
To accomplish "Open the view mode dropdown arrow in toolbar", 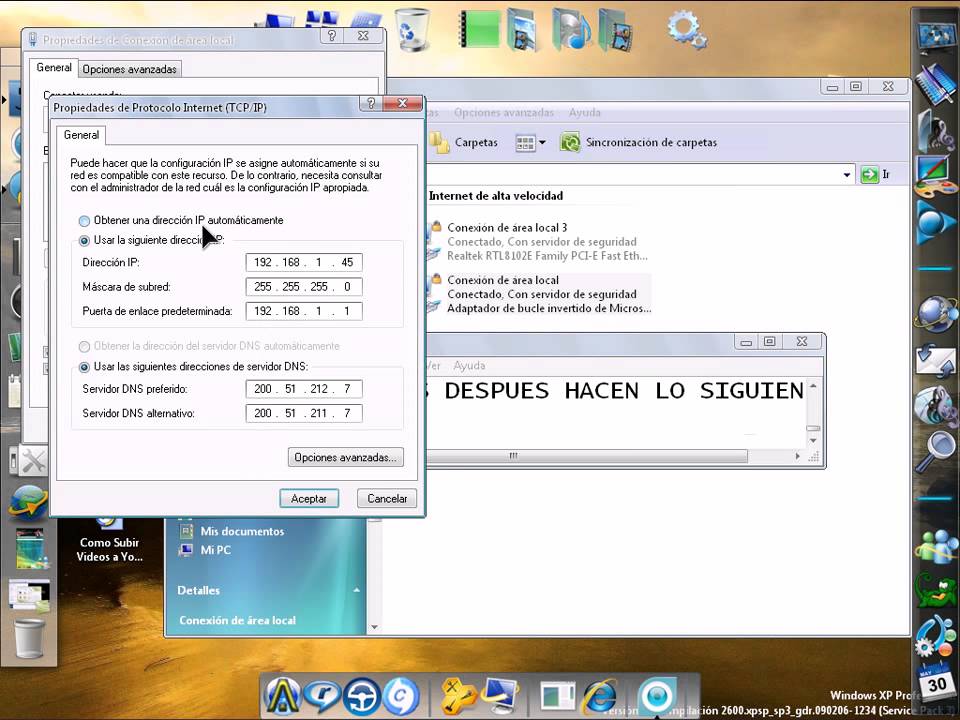I will click(x=542, y=143).
